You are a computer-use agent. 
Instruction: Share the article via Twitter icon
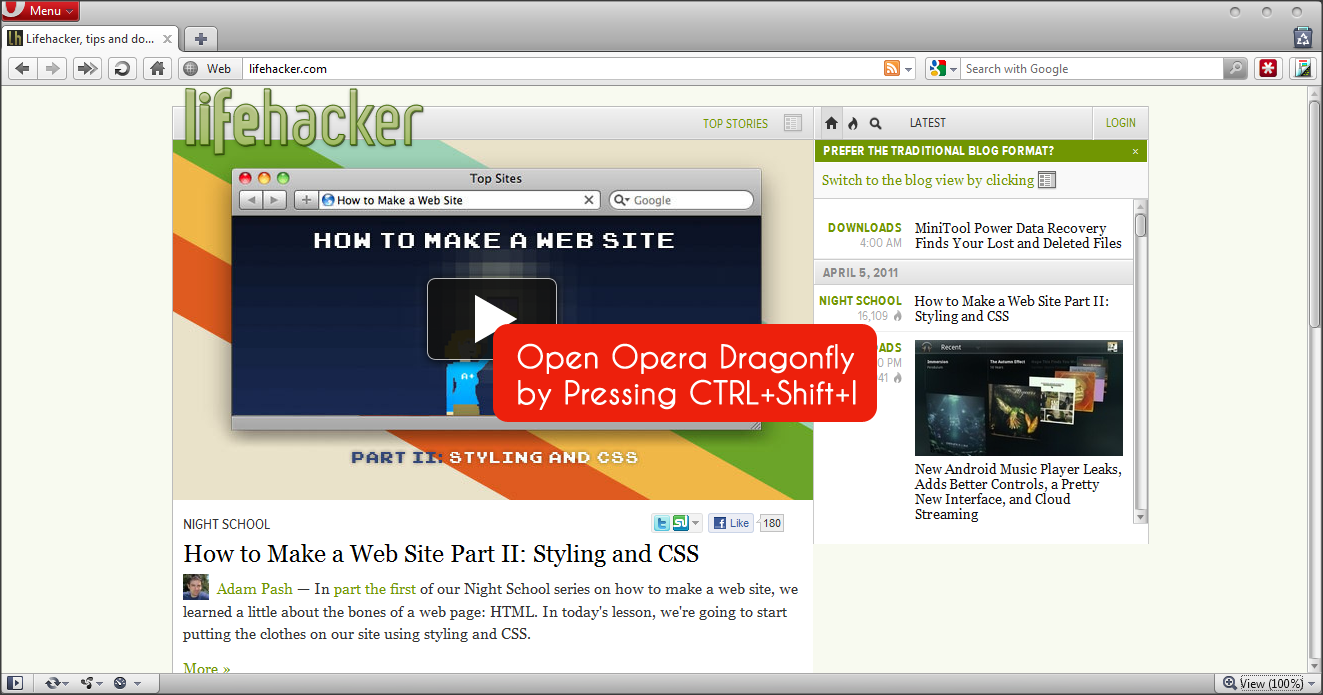[x=661, y=523]
